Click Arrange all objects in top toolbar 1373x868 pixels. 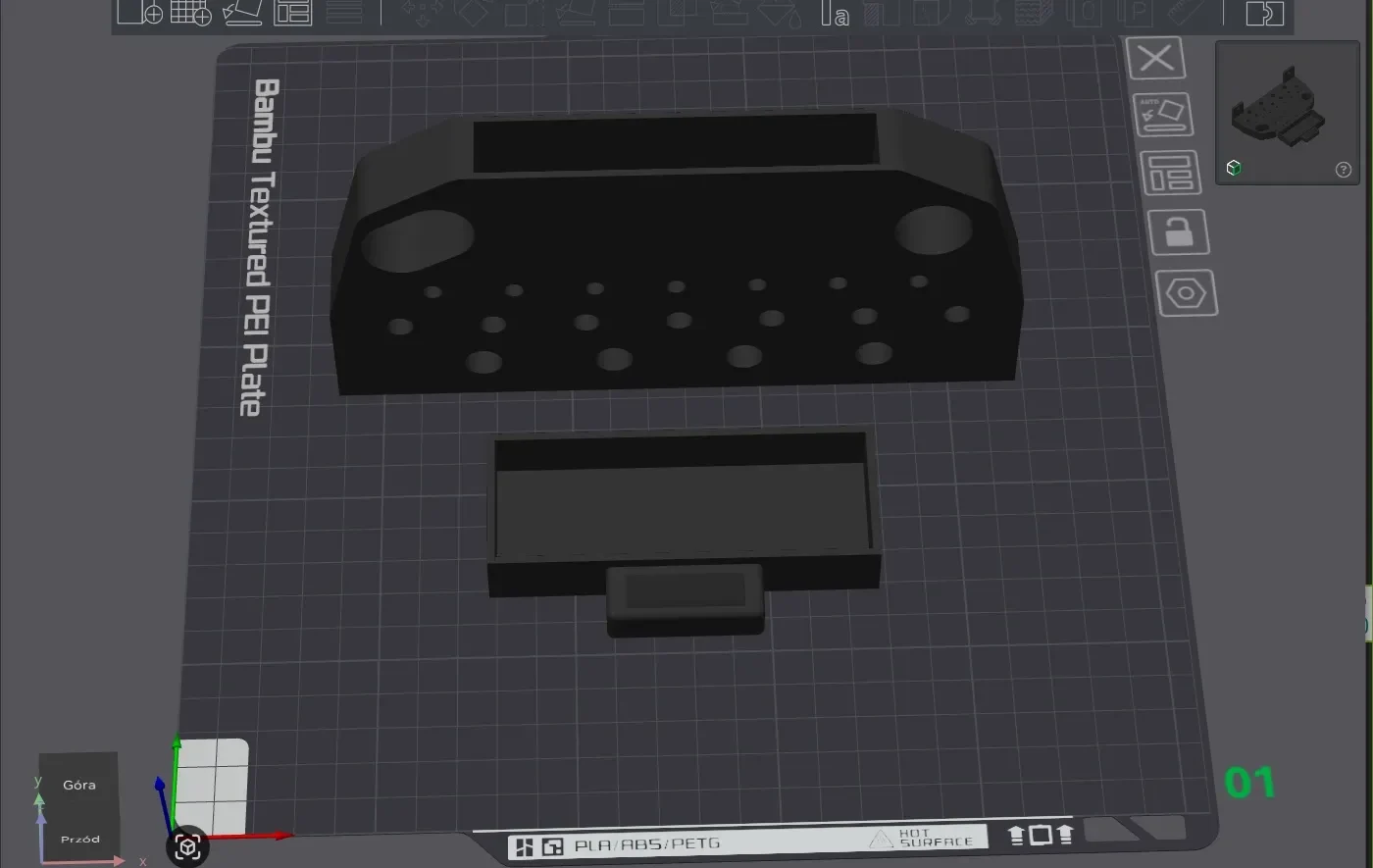click(x=293, y=12)
